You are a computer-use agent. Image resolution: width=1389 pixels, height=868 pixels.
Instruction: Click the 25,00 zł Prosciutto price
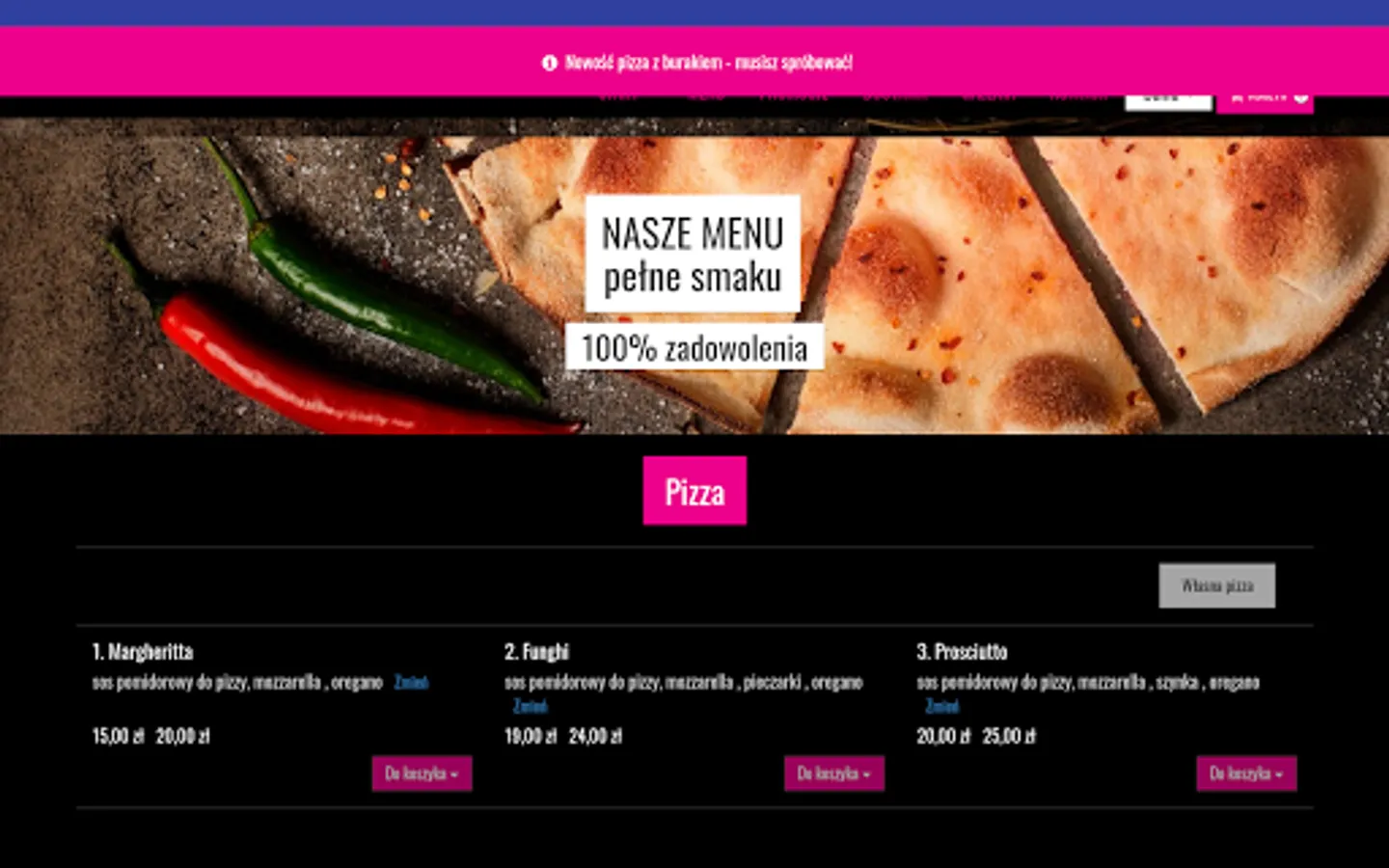point(1009,736)
